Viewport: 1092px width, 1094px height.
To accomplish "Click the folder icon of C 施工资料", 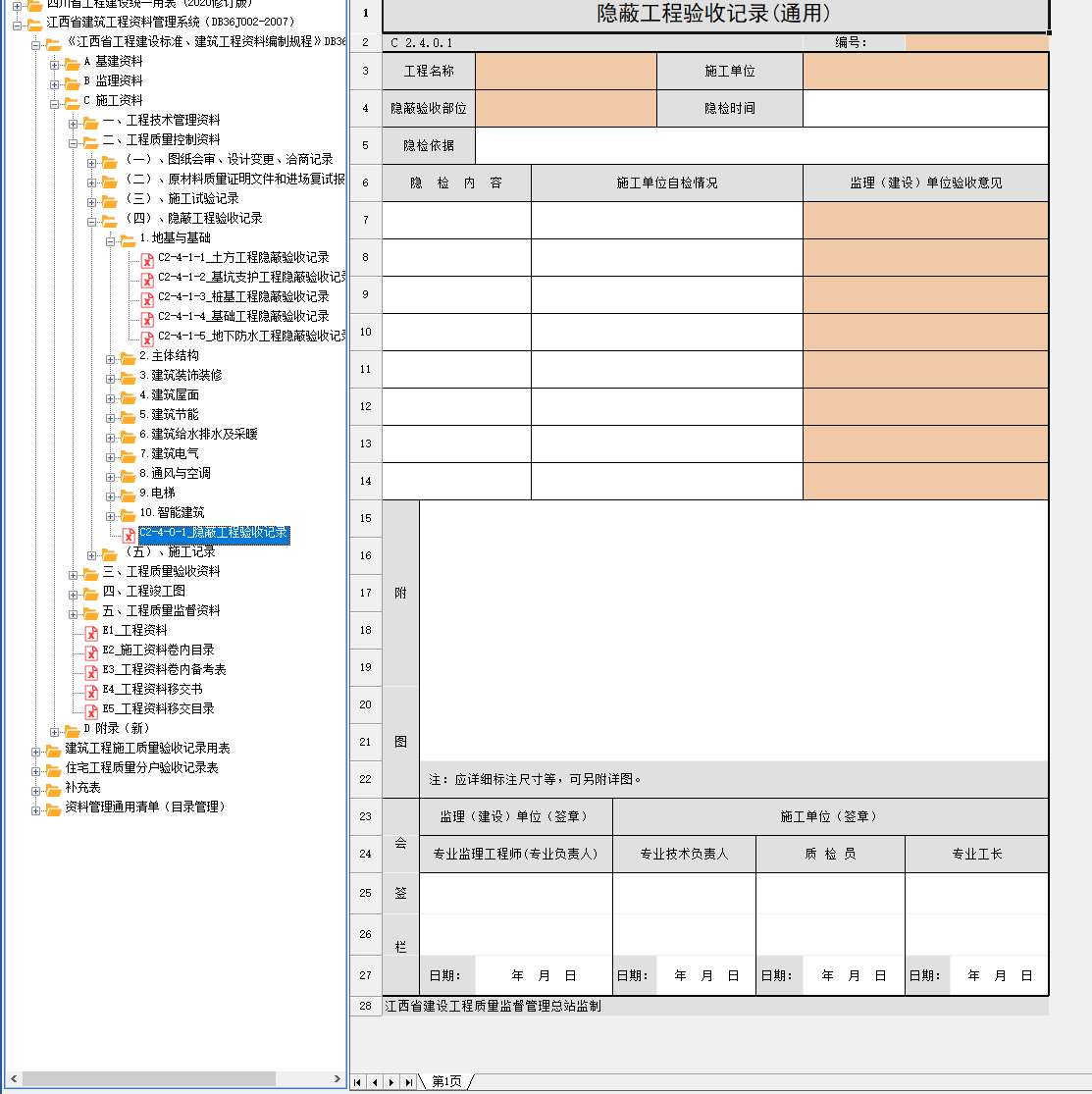I will [72, 103].
